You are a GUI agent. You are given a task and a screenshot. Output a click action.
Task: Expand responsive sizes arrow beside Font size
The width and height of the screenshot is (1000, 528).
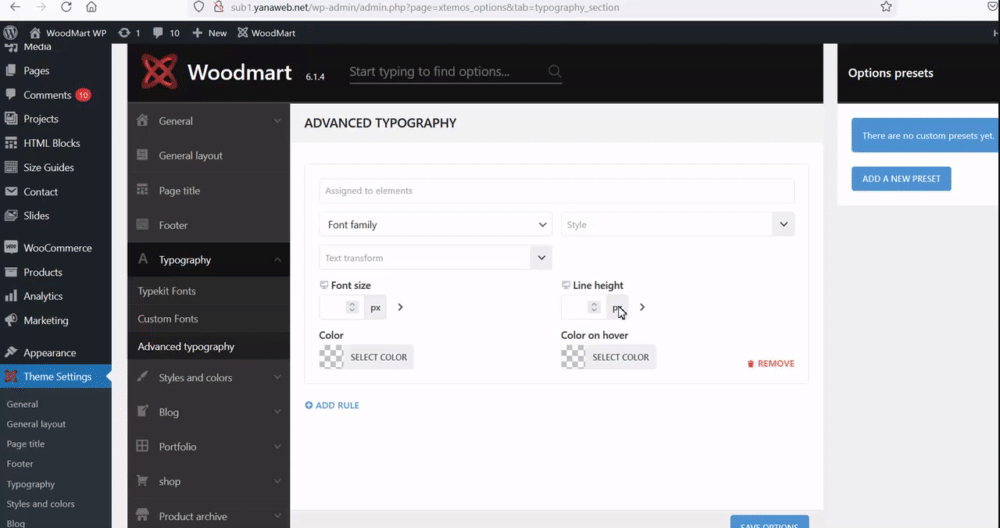401,307
